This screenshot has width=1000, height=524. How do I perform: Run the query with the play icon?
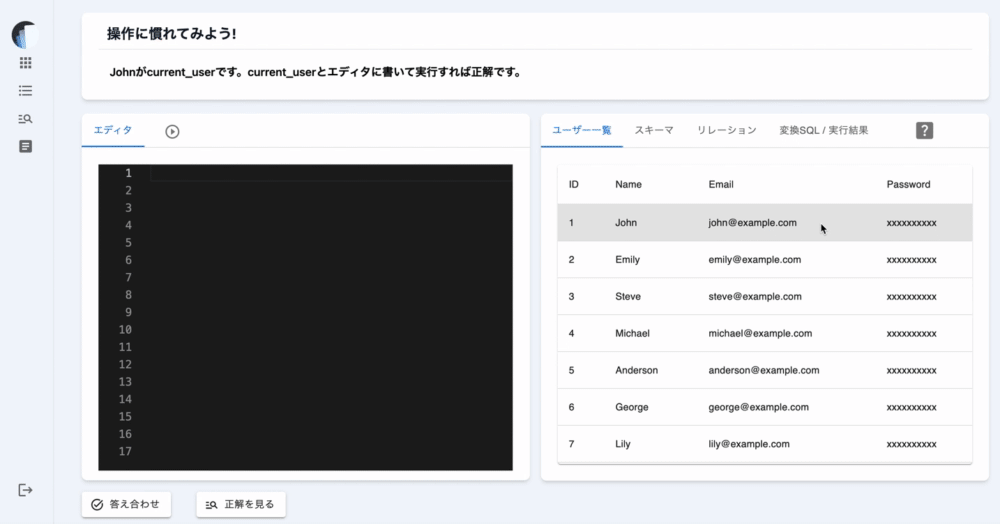172,131
